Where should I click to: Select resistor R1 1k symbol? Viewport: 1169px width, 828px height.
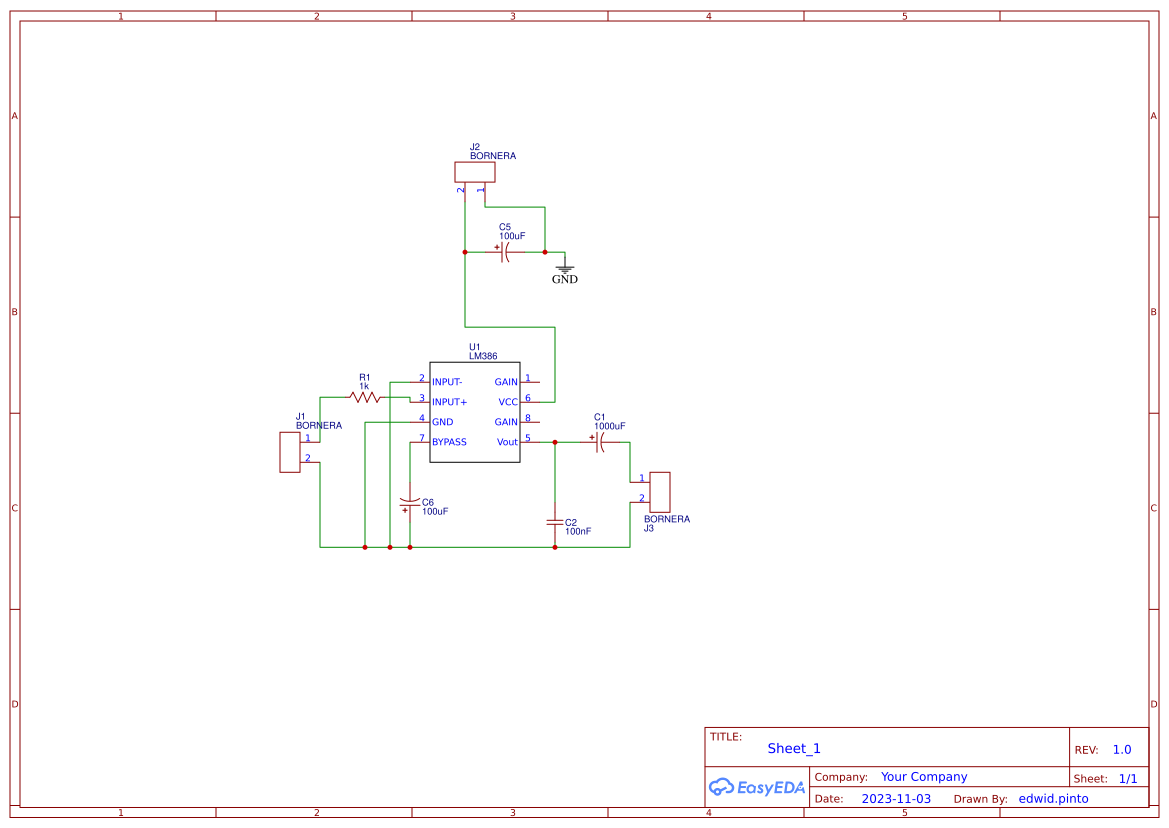coord(365,397)
